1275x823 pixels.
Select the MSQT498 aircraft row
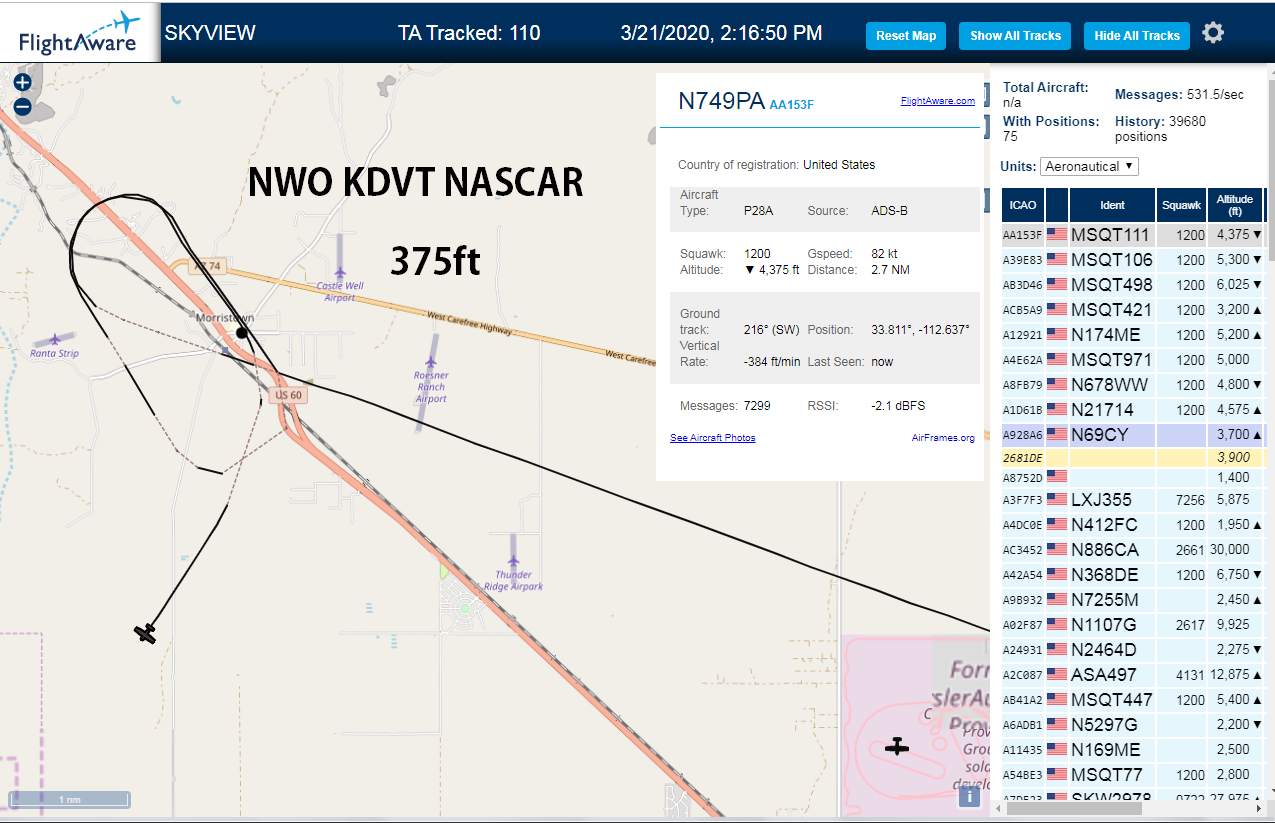tap(1133, 285)
